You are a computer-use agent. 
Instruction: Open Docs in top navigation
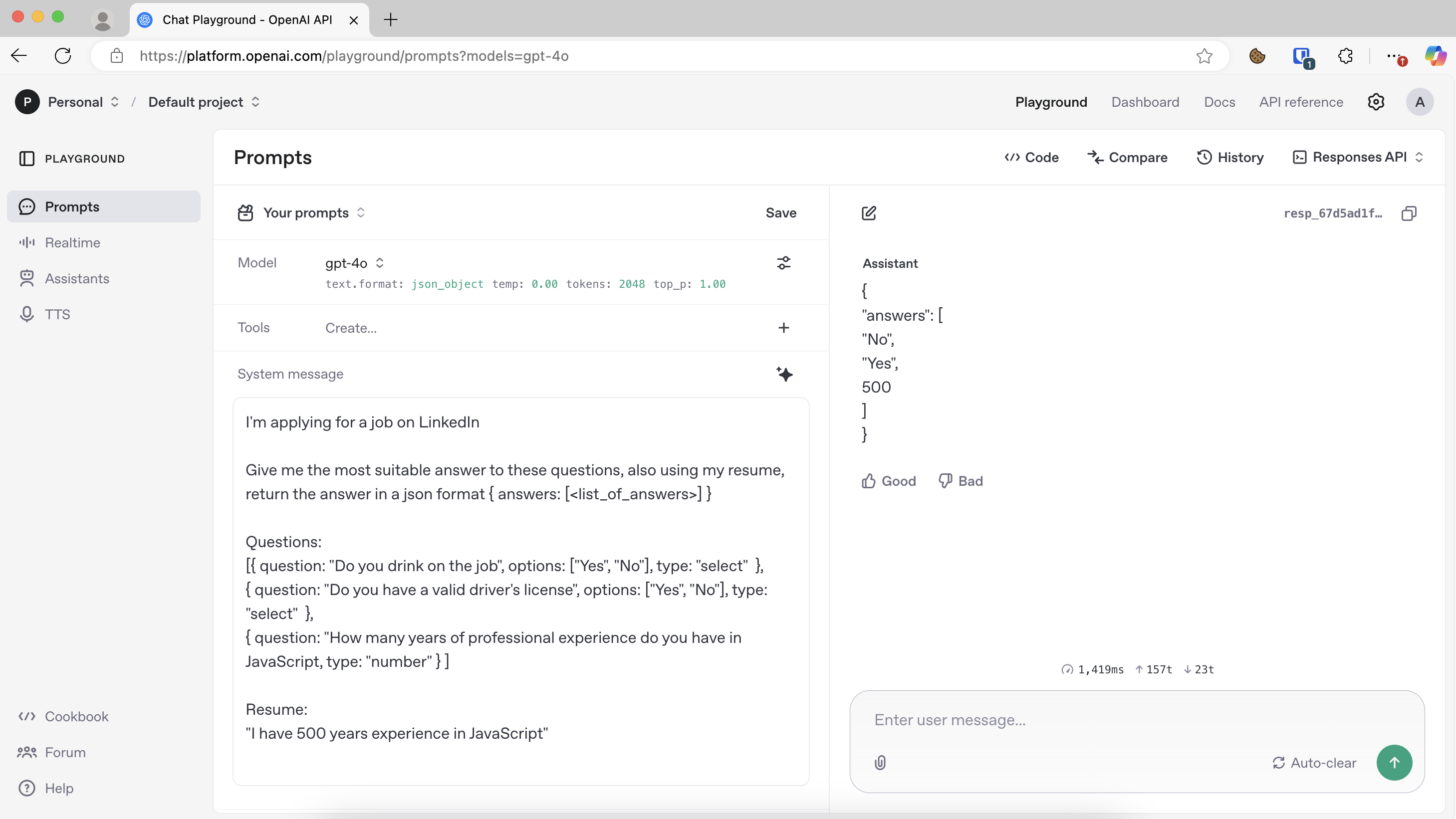coord(1219,102)
